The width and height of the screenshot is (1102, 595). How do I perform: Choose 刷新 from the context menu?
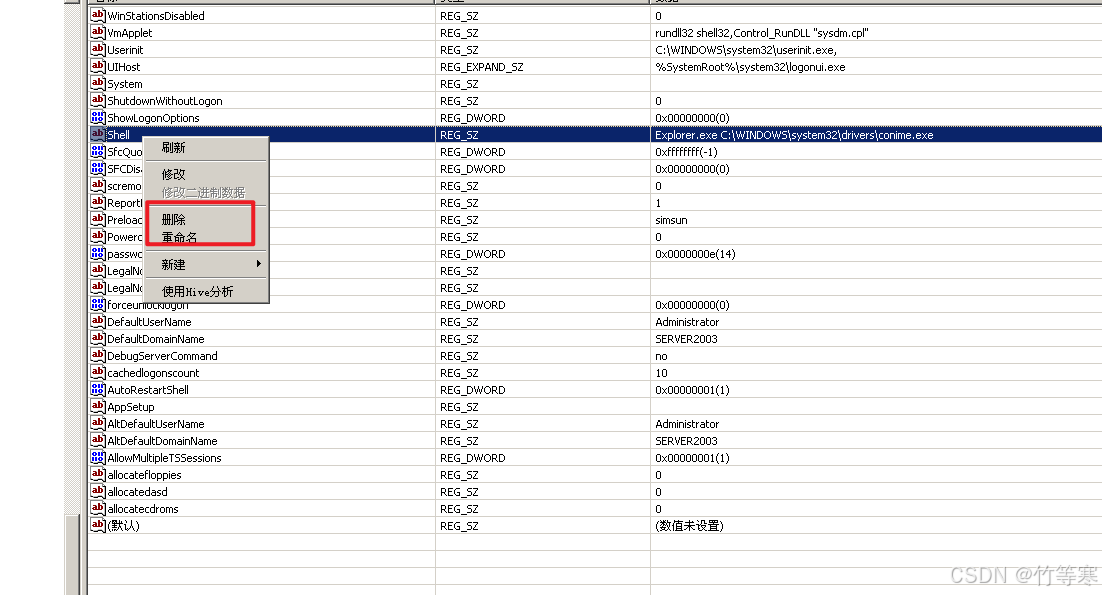point(174,148)
